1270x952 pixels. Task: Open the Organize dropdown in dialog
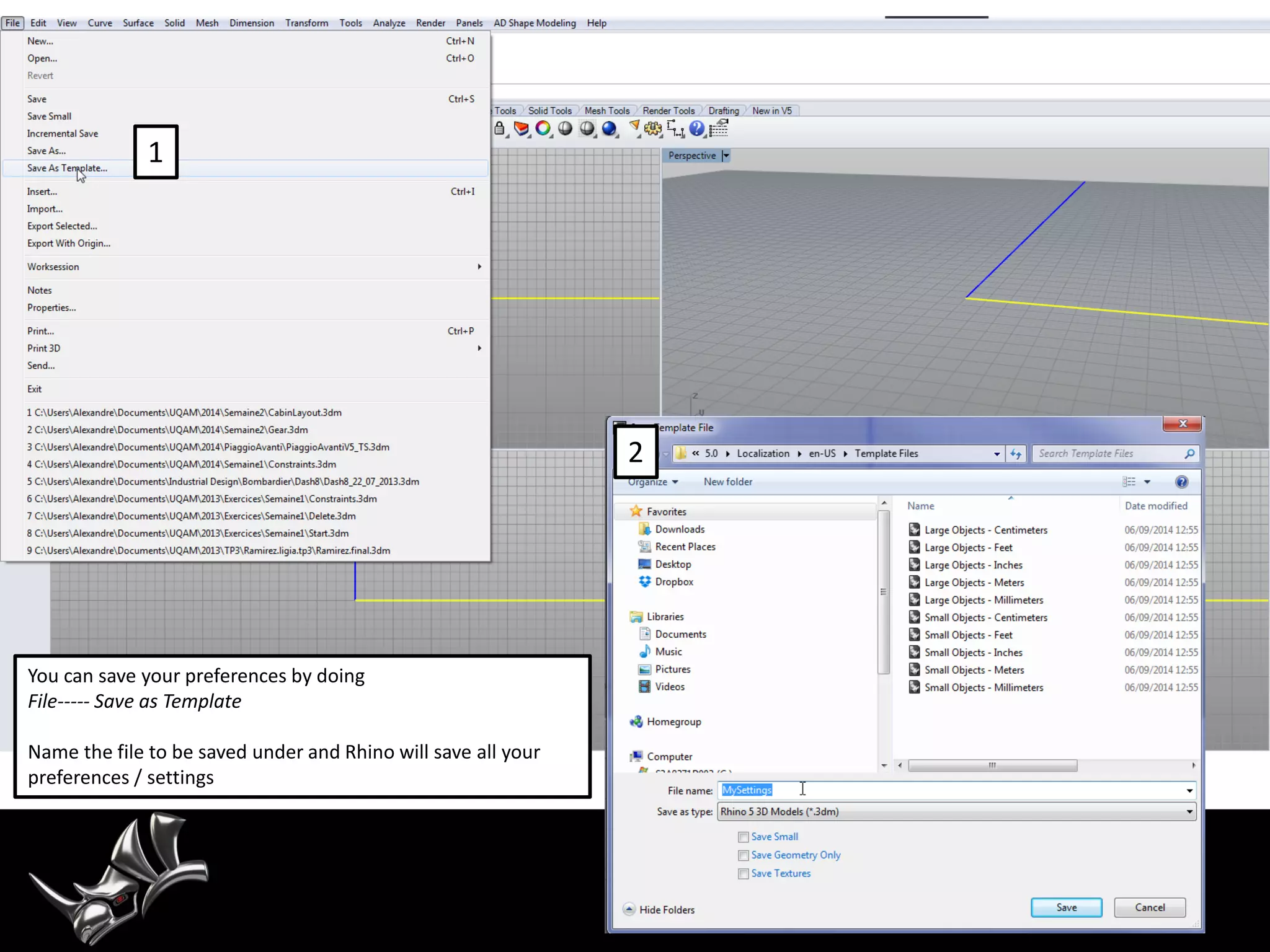[653, 482]
